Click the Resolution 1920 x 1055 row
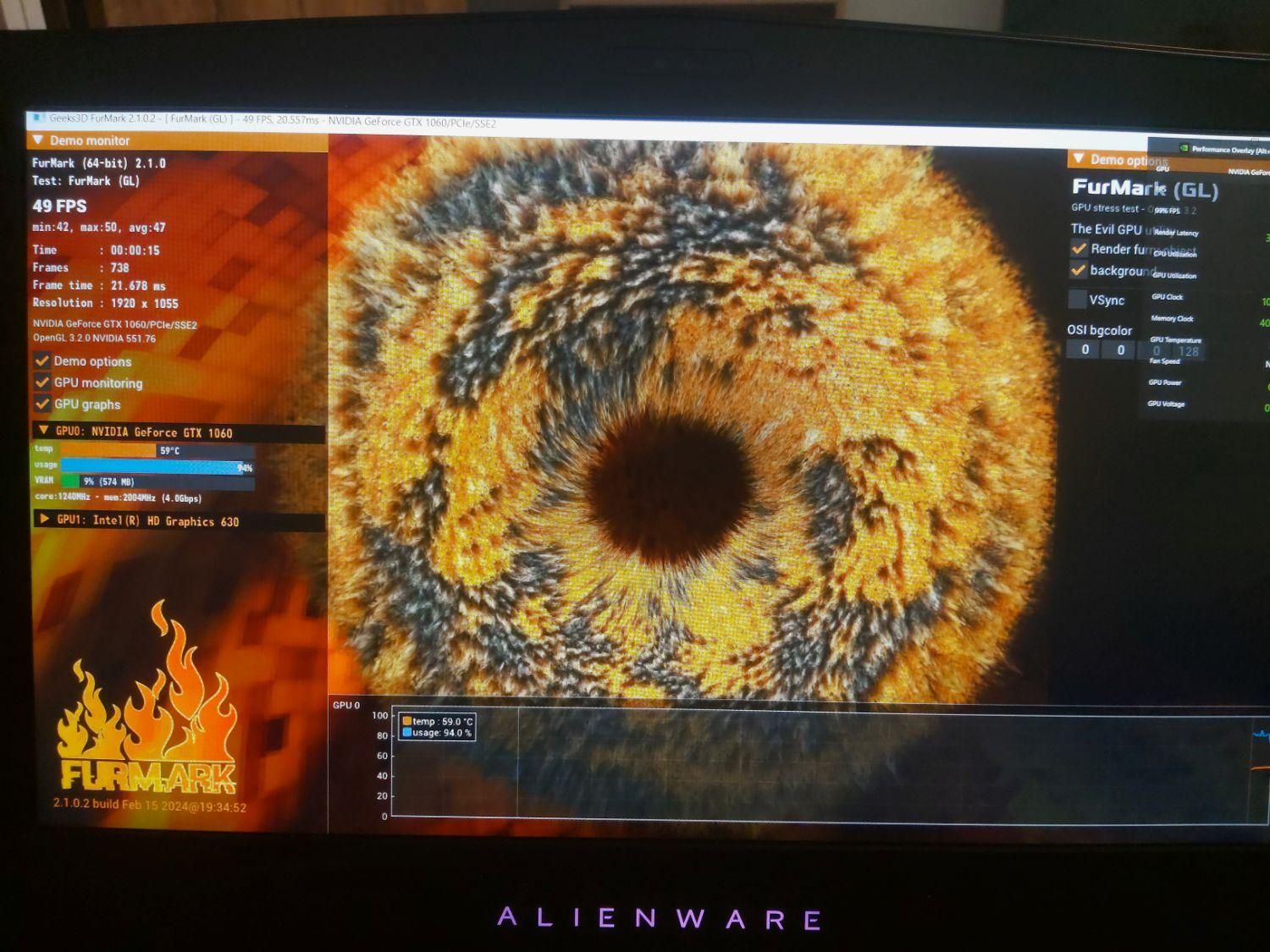The width and height of the screenshot is (1270, 952). point(106,303)
